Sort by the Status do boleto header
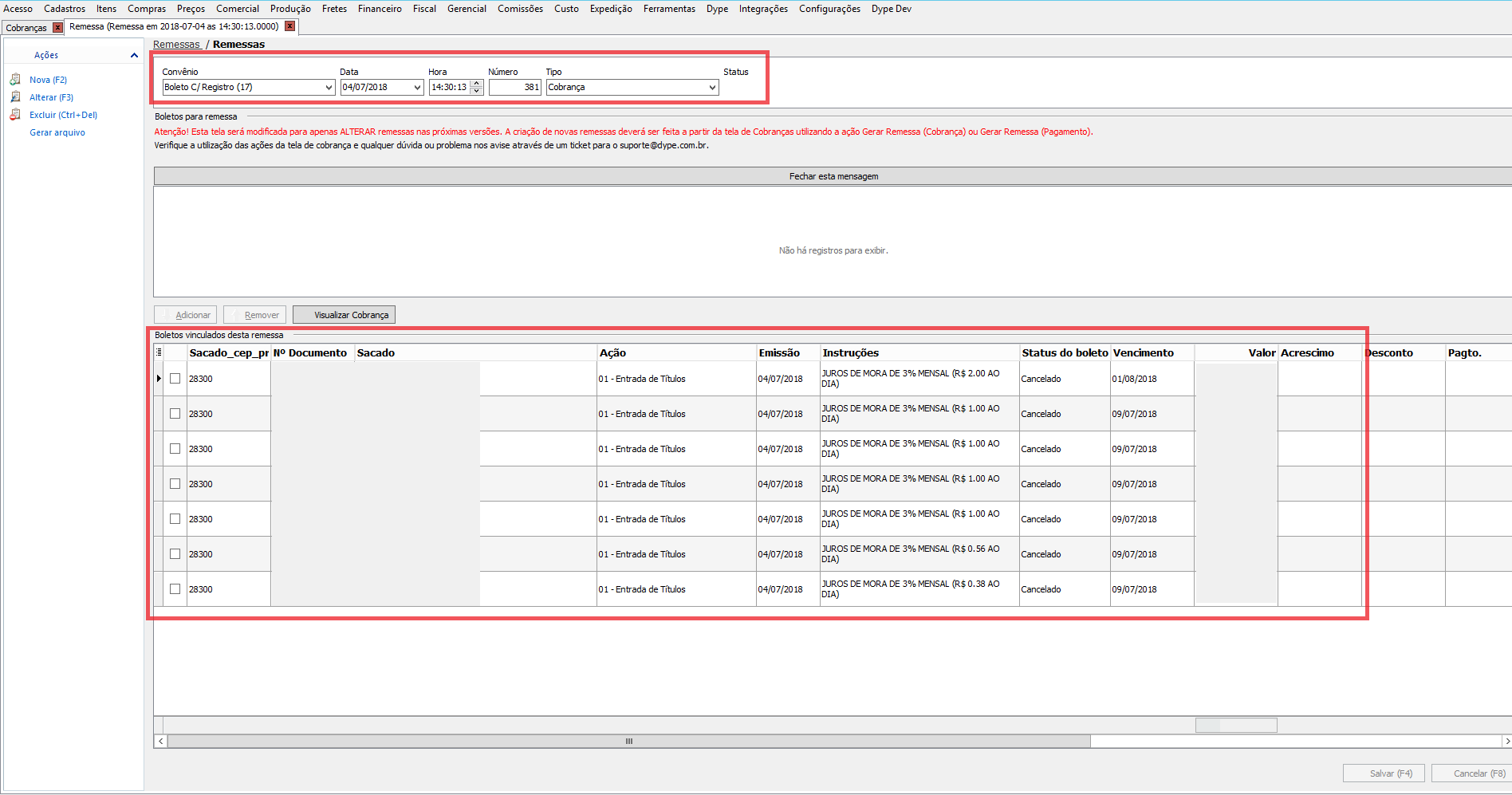 [1065, 352]
